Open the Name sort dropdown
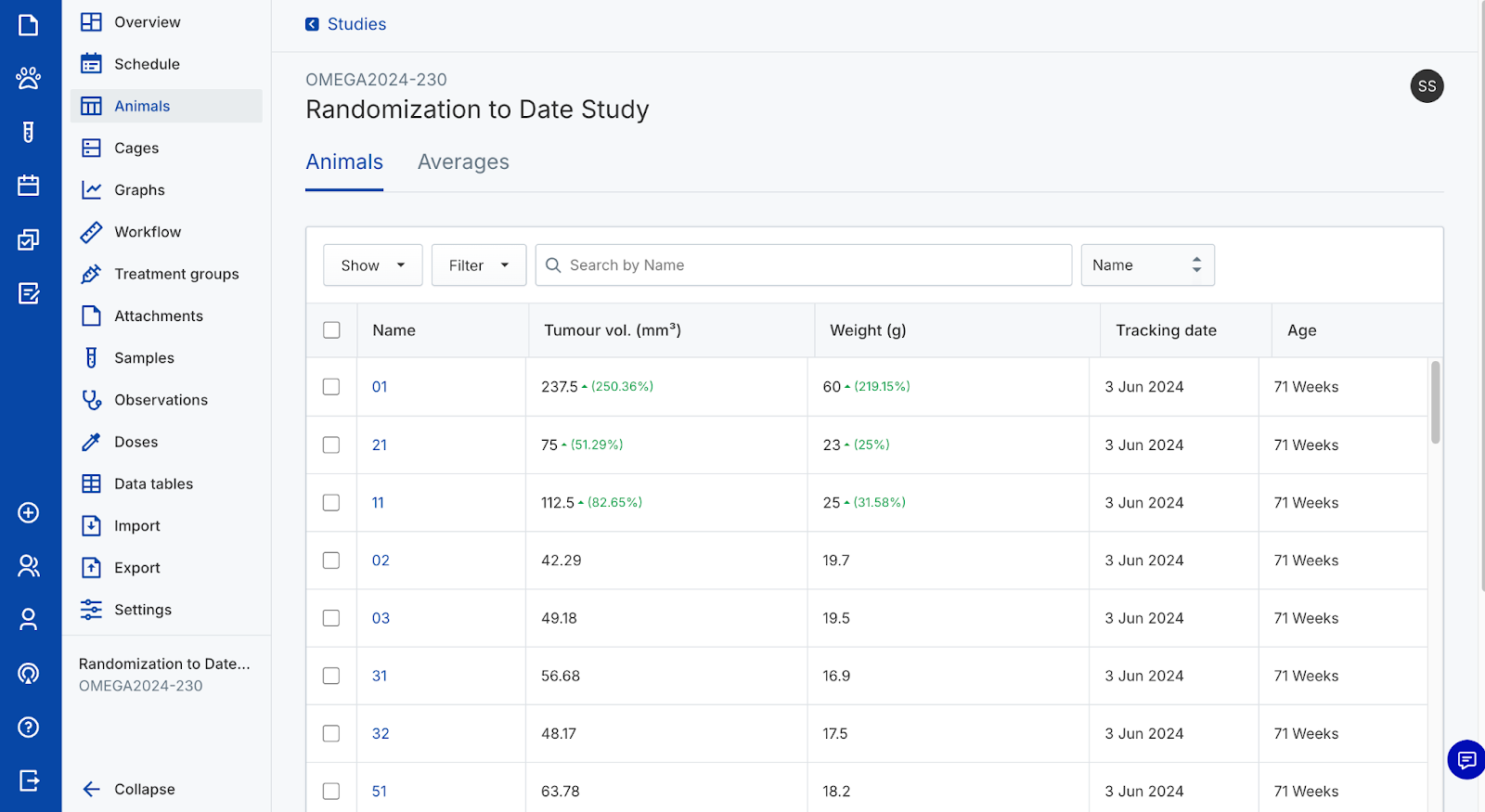 tap(1147, 265)
